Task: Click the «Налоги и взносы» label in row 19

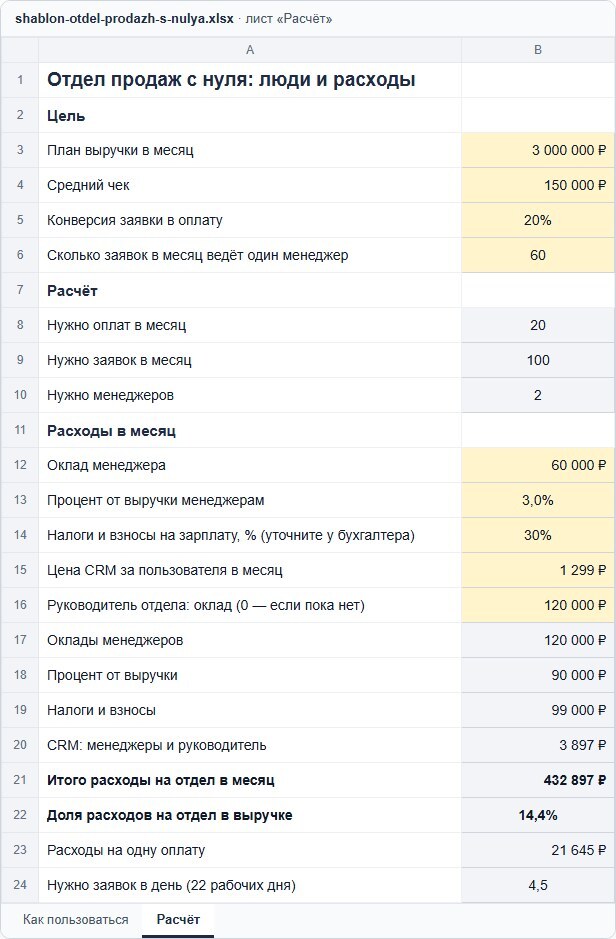Action: click(x=102, y=711)
